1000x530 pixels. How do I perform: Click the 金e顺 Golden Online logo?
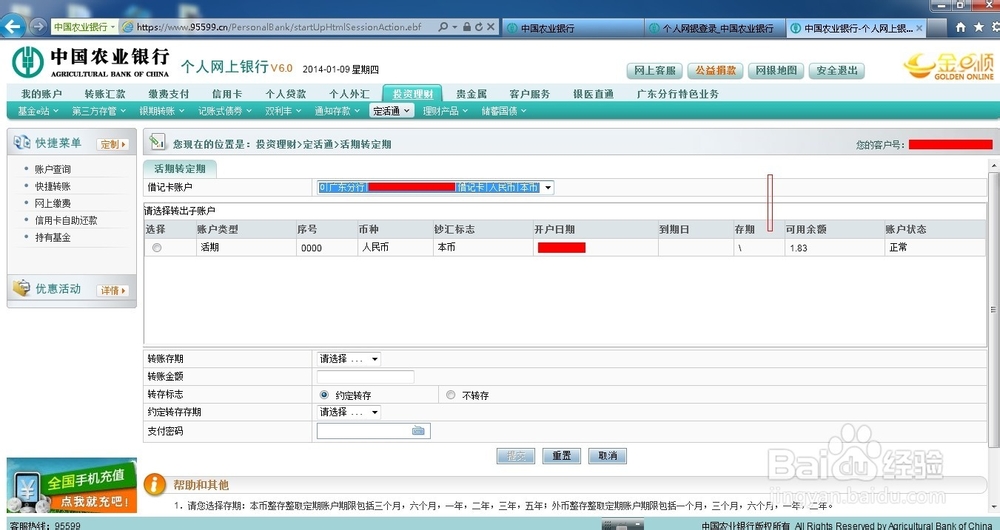pos(949,66)
